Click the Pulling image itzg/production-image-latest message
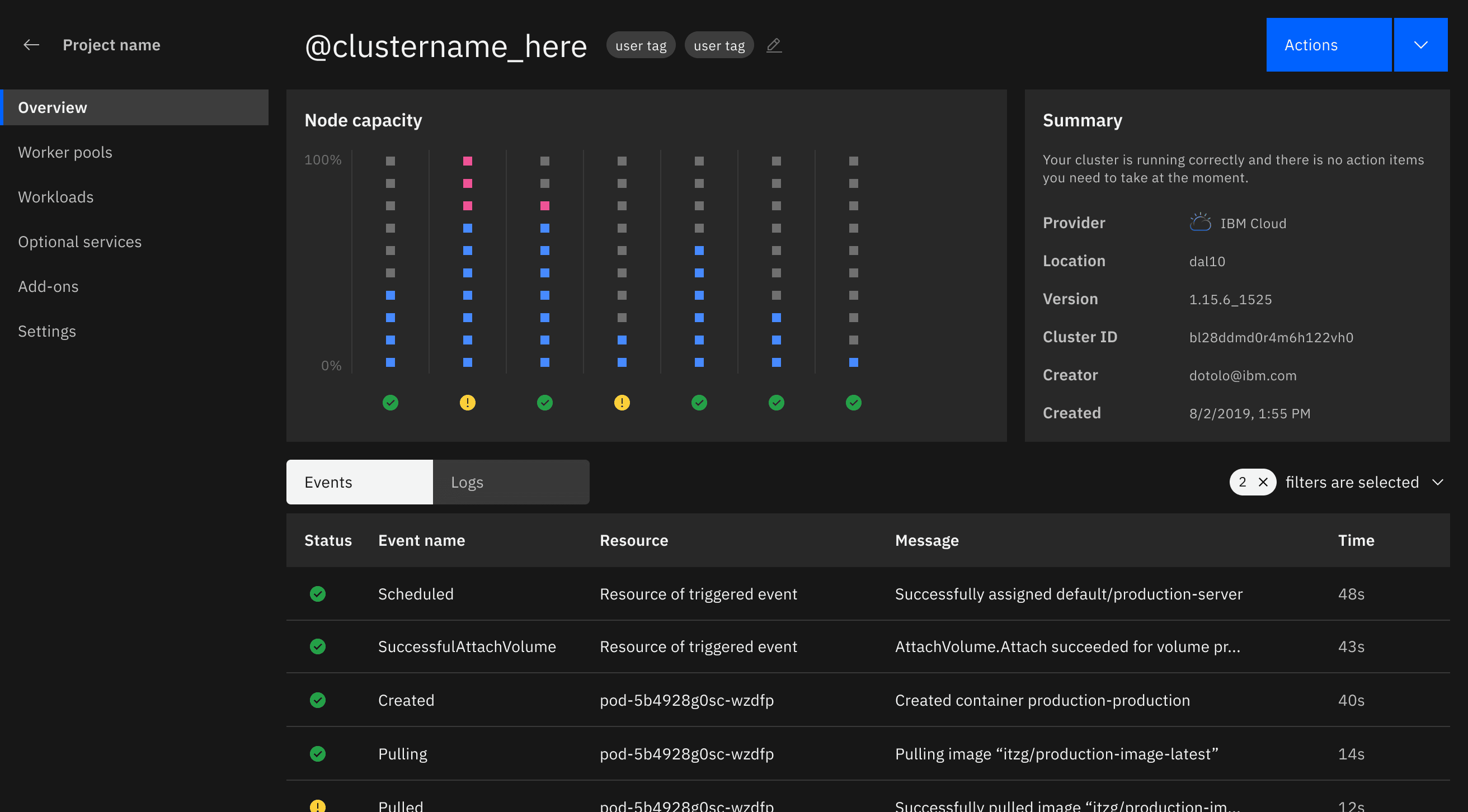The width and height of the screenshot is (1468, 812). 1057,753
